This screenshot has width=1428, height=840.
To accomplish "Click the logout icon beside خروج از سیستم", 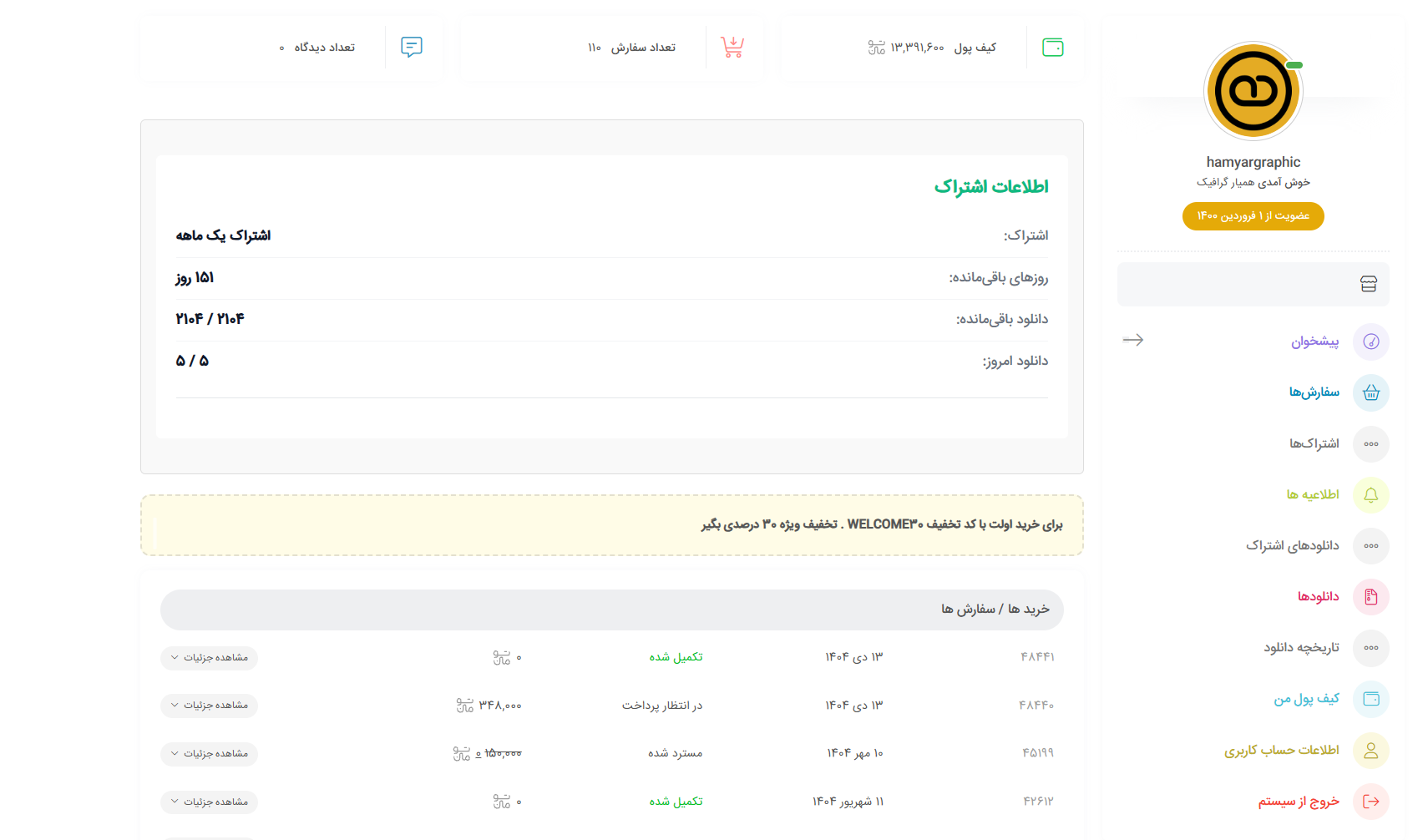I will click(1370, 802).
